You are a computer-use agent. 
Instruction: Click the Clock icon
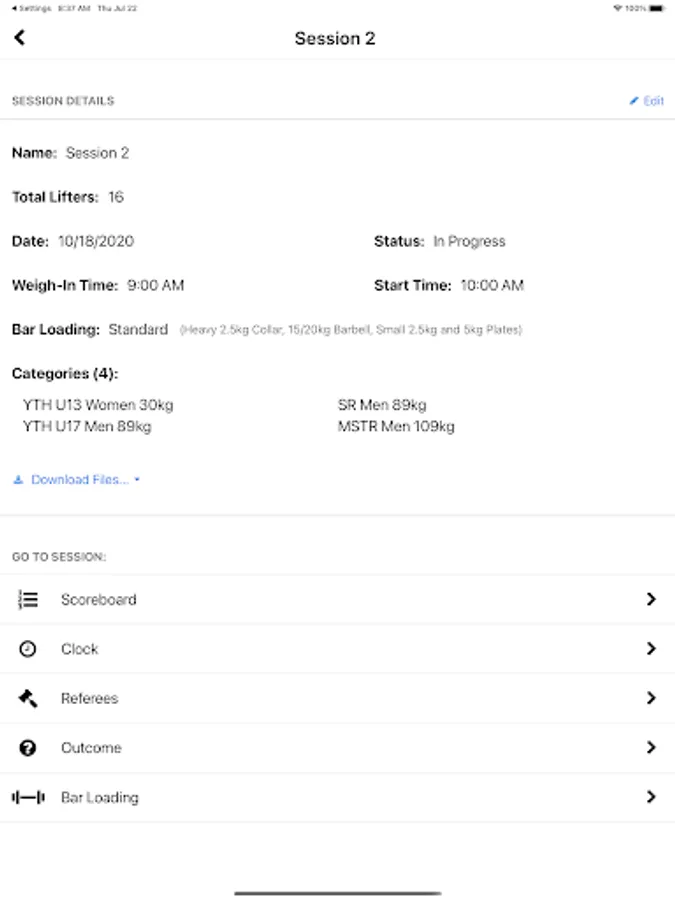(28, 649)
